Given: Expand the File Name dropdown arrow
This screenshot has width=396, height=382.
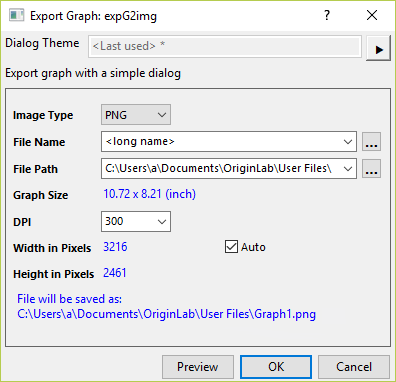Looking at the screenshot, I should pyautogui.click(x=348, y=142).
